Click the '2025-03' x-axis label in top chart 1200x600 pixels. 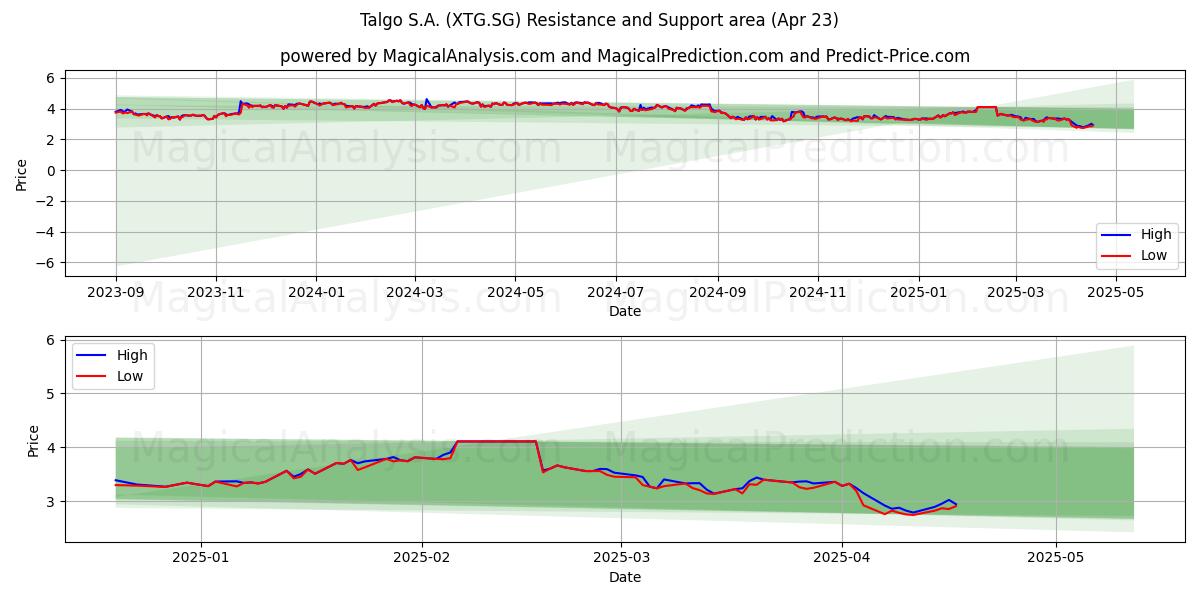1016,293
